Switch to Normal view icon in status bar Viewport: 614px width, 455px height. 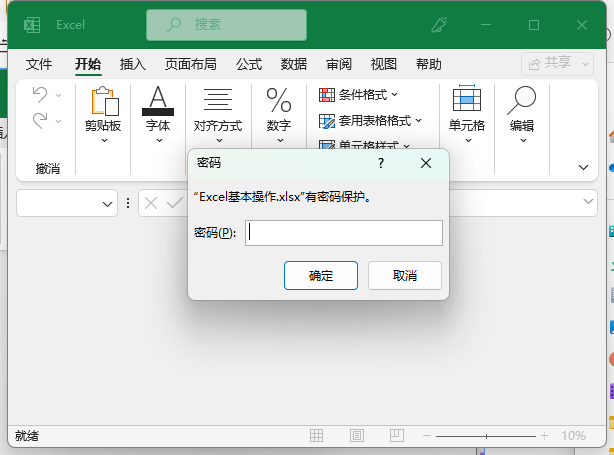[x=316, y=435]
